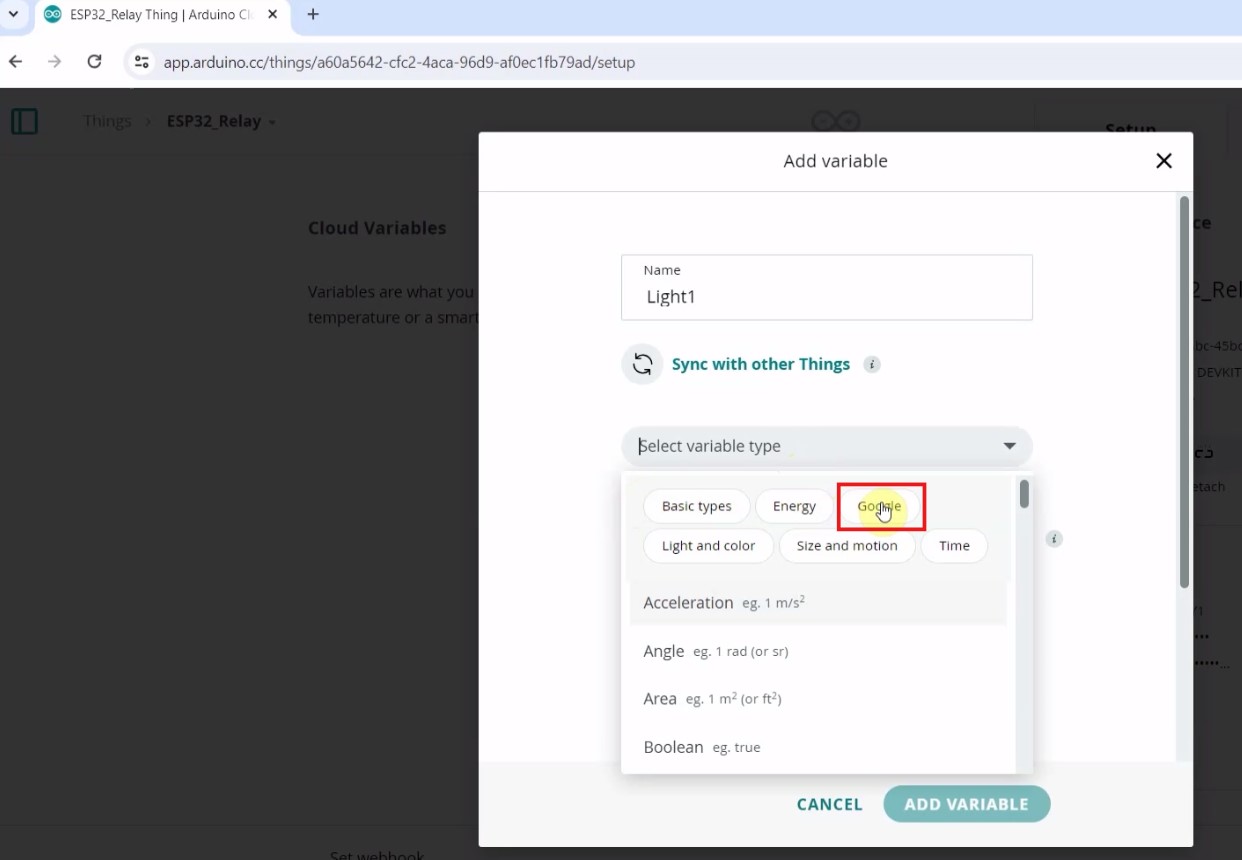
Task: Choose Acceleration from variable type list
Action: [x=688, y=603]
